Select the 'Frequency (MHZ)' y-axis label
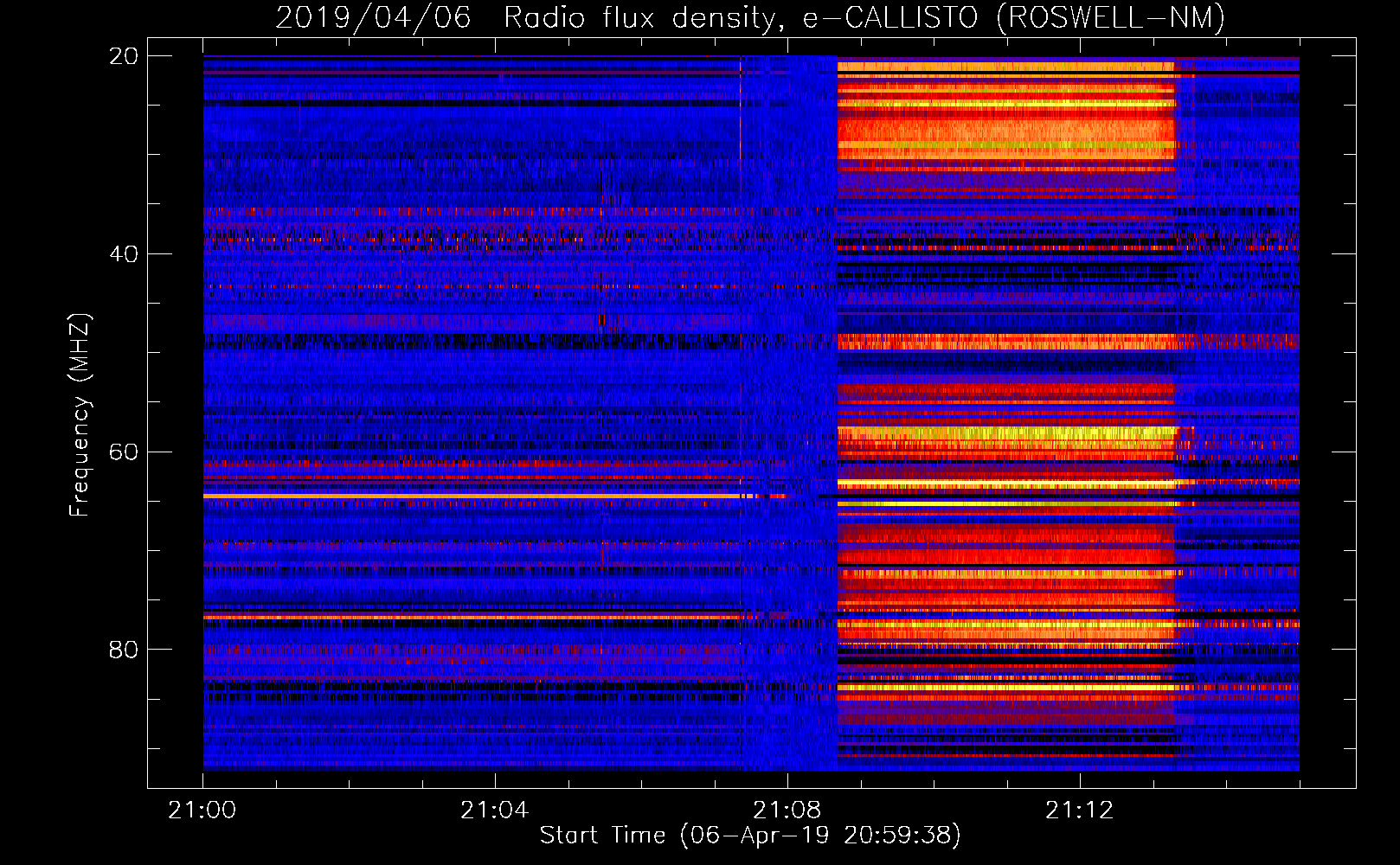This screenshot has width=1400, height=865. (x=80, y=414)
